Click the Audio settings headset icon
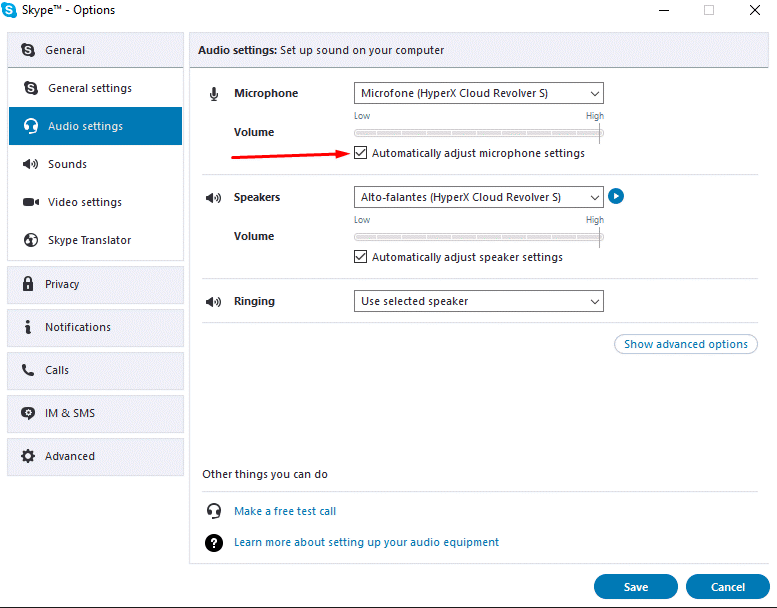Viewport: 777px width, 608px height. 31,126
